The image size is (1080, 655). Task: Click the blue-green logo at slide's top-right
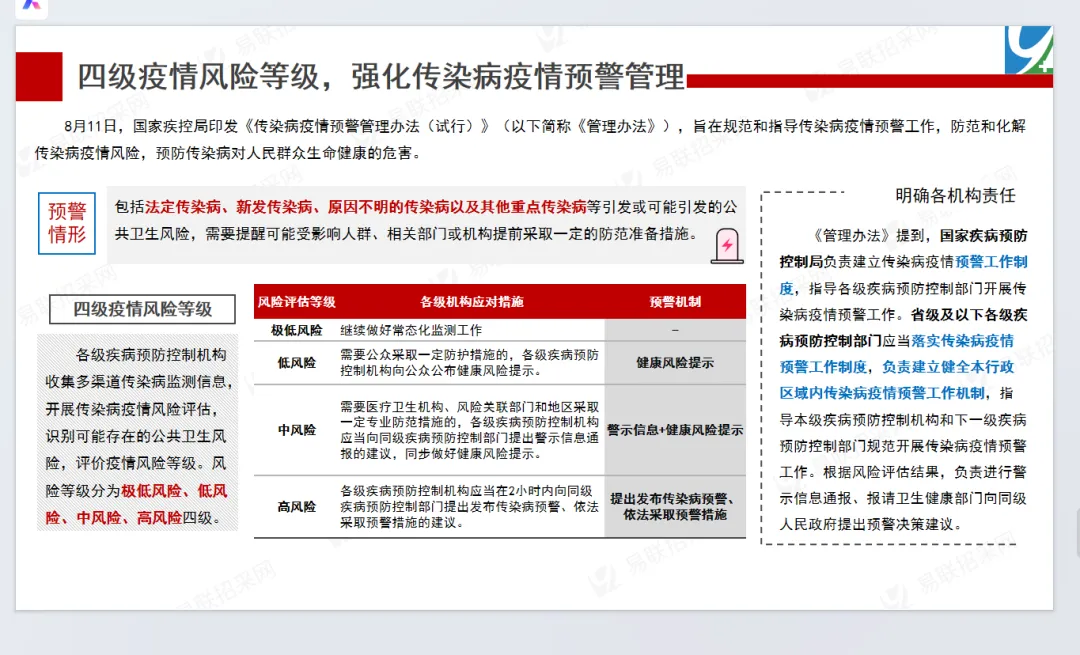click(x=1028, y=50)
